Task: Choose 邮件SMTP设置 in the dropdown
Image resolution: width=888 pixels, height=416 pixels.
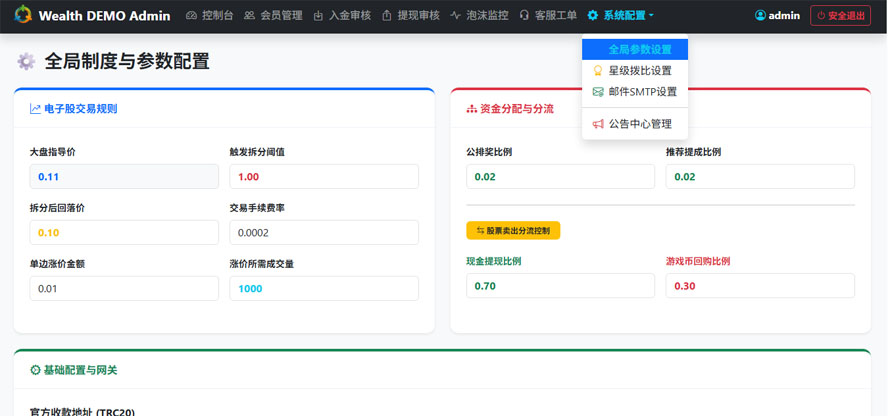Action: 635,92
